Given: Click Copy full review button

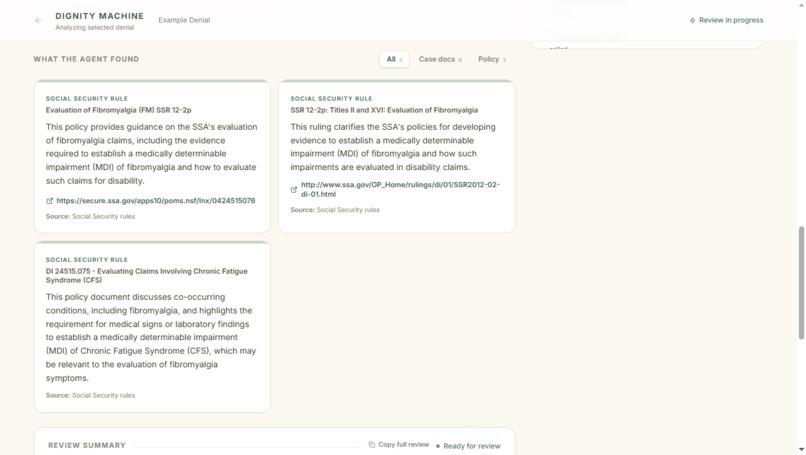Looking at the screenshot, I should [x=399, y=445].
